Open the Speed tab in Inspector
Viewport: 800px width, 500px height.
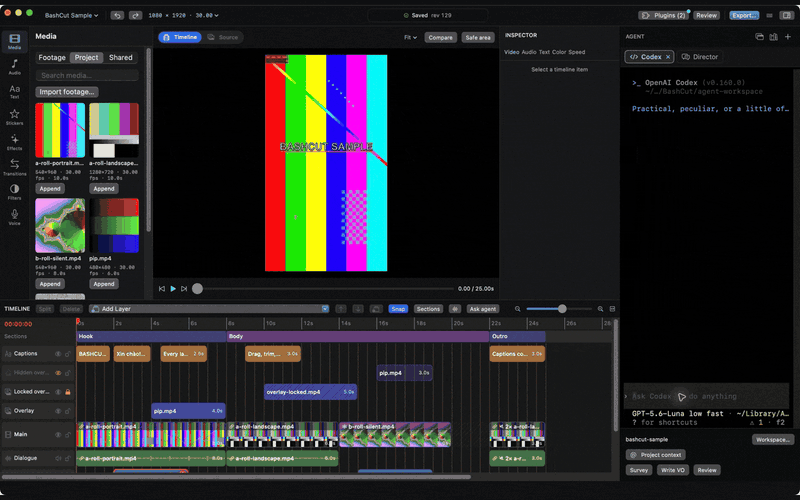[x=577, y=52]
